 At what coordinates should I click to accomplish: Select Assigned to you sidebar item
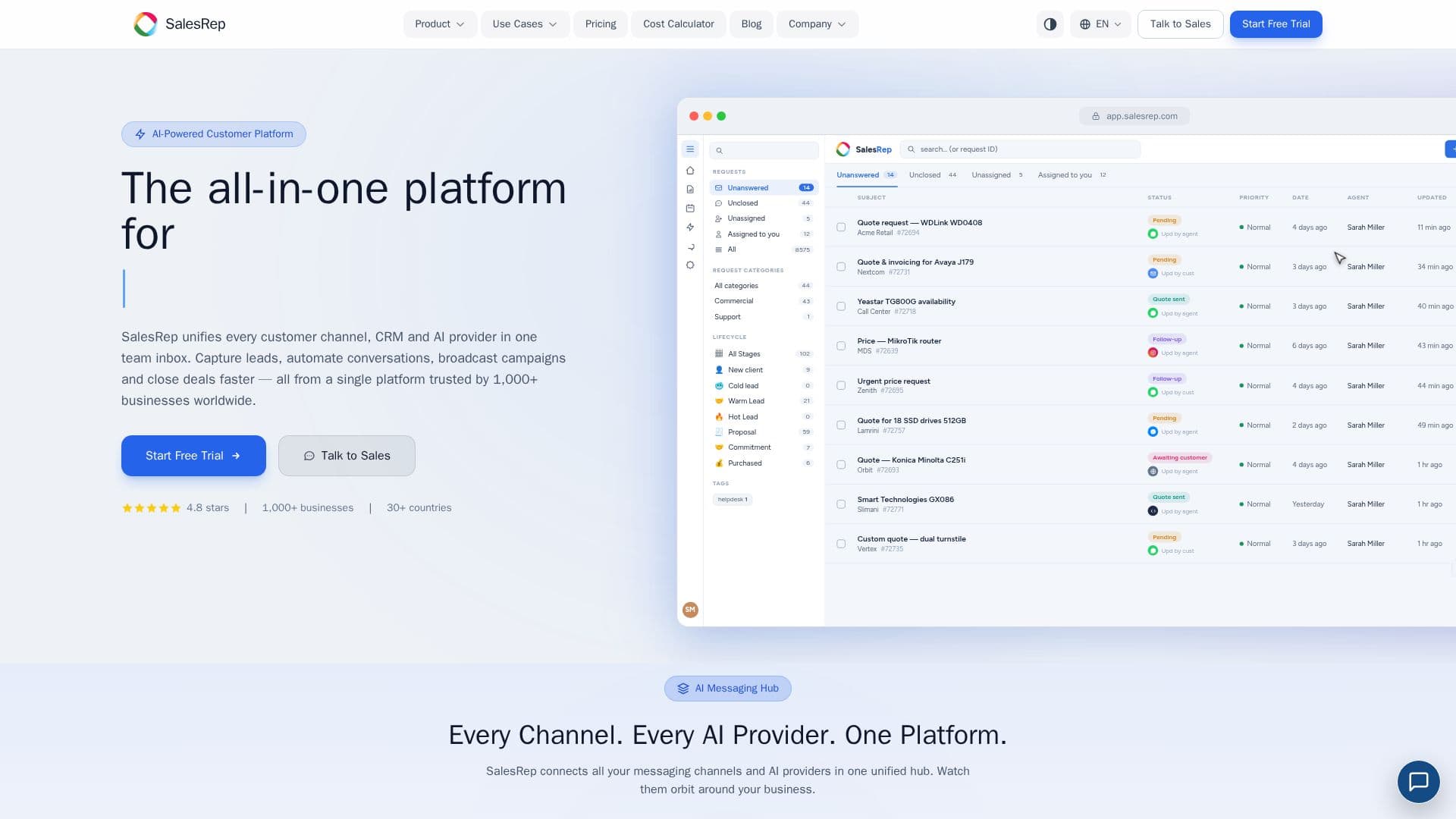[x=764, y=234]
